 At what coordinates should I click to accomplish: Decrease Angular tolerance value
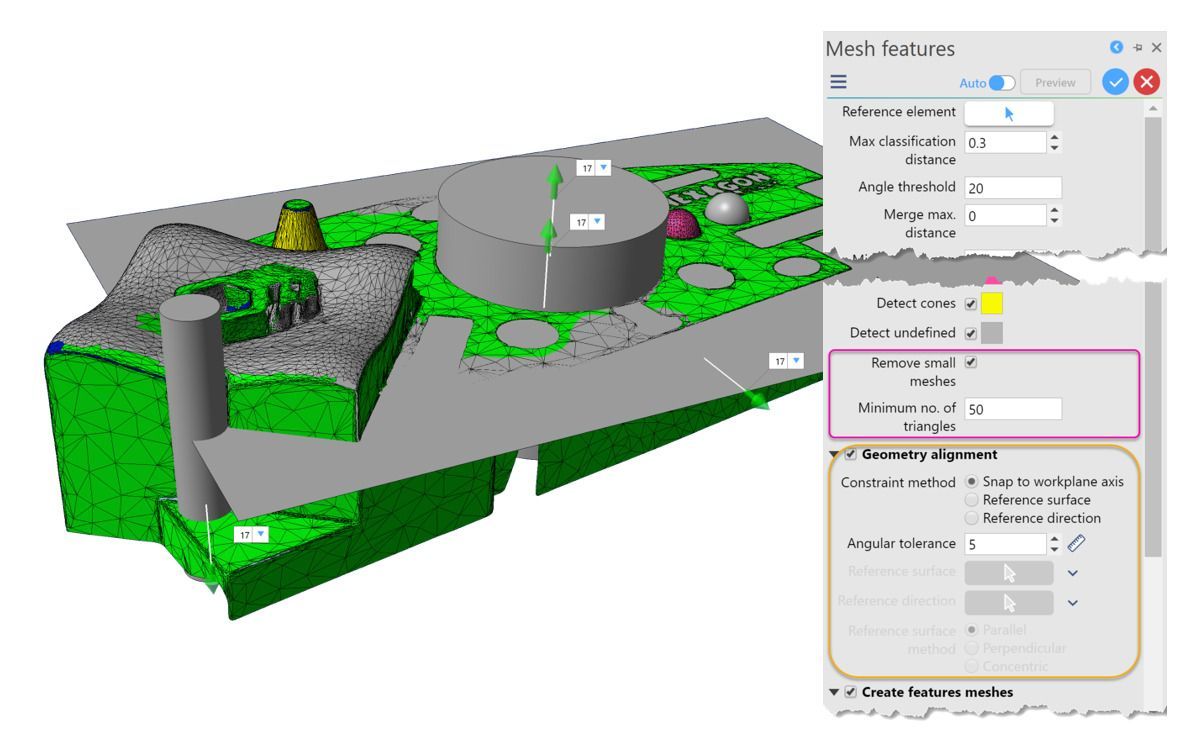click(x=1054, y=550)
